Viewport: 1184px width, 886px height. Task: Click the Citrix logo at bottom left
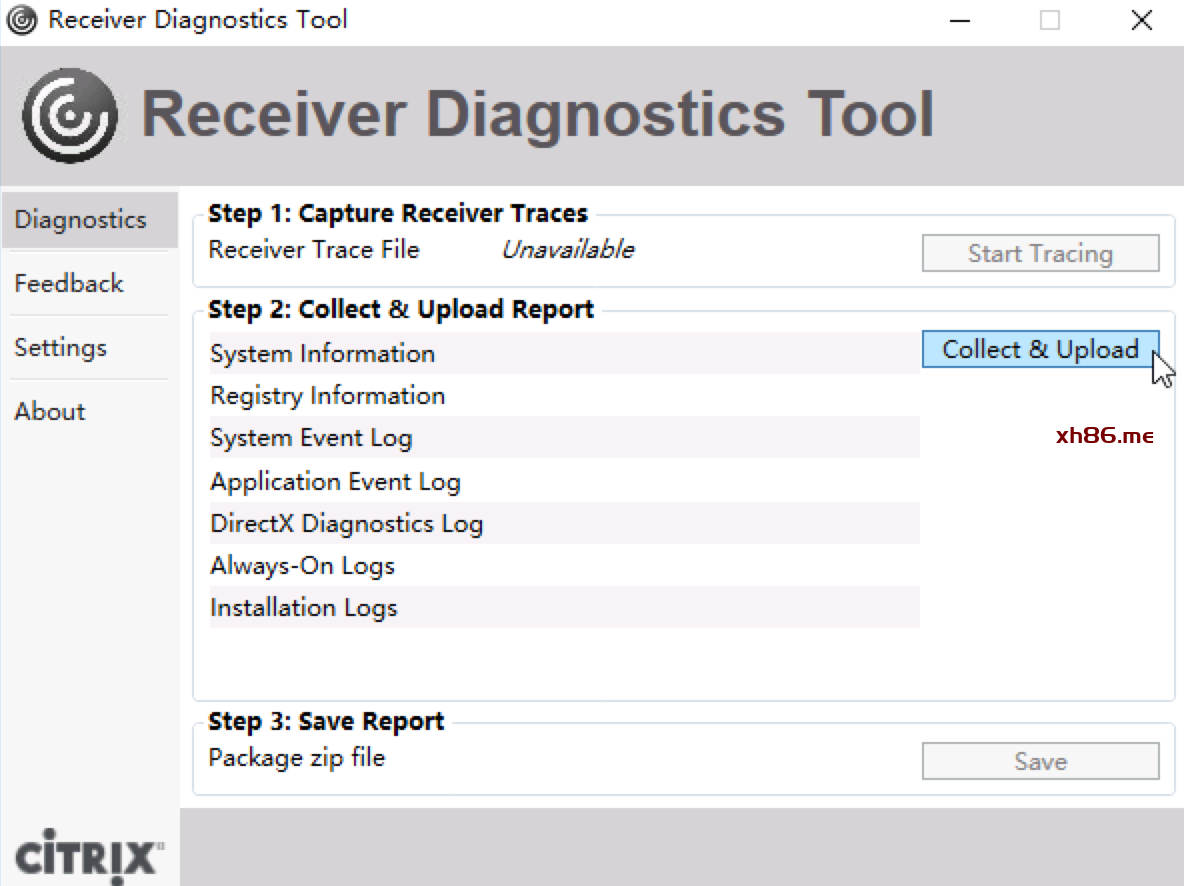tap(89, 855)
